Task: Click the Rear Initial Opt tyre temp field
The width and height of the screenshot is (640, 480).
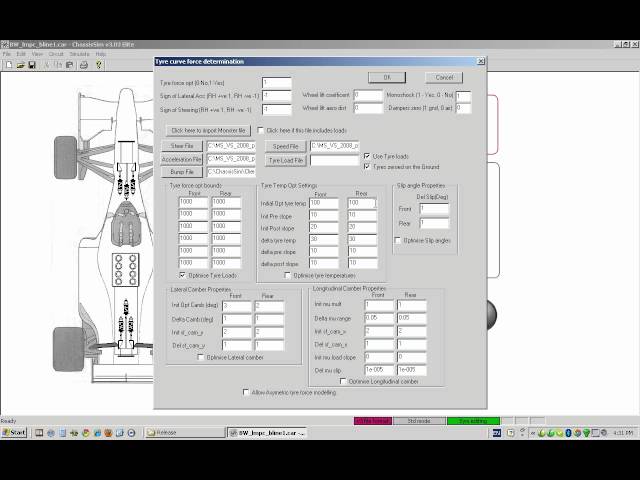Action: click(x=362, y=203)
